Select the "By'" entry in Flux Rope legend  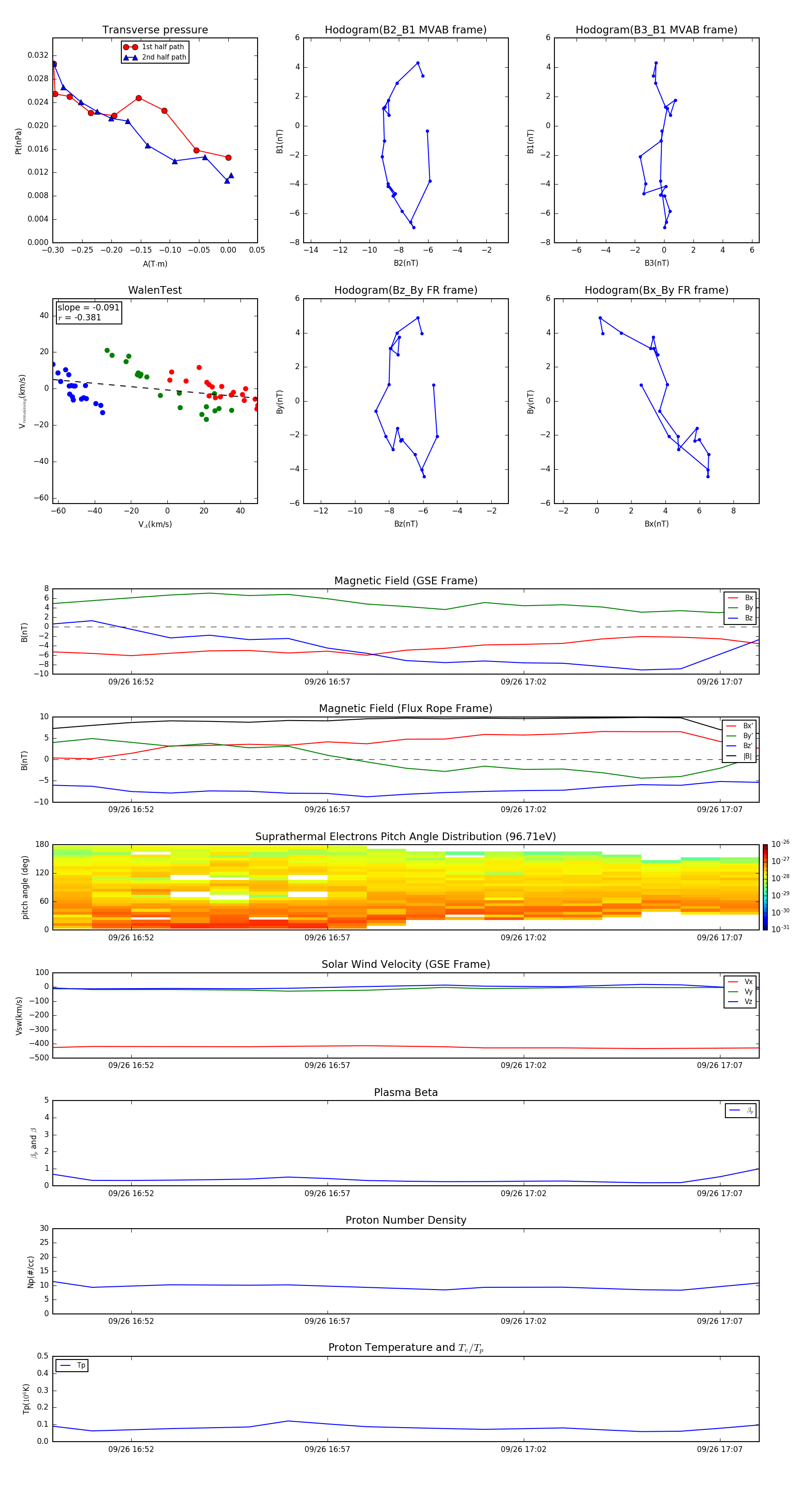pyautogui.click(x=740, y=736)
